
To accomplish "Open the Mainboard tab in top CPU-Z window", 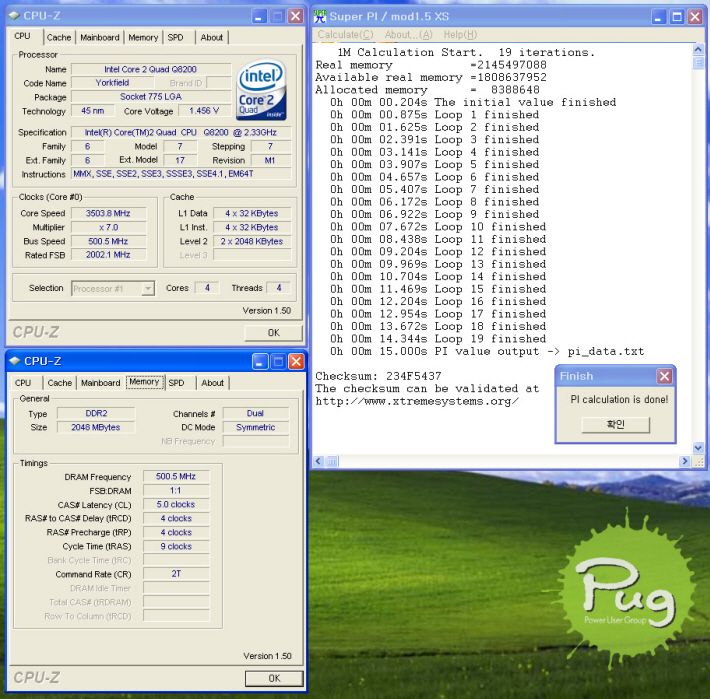I will tap(100, 38).
